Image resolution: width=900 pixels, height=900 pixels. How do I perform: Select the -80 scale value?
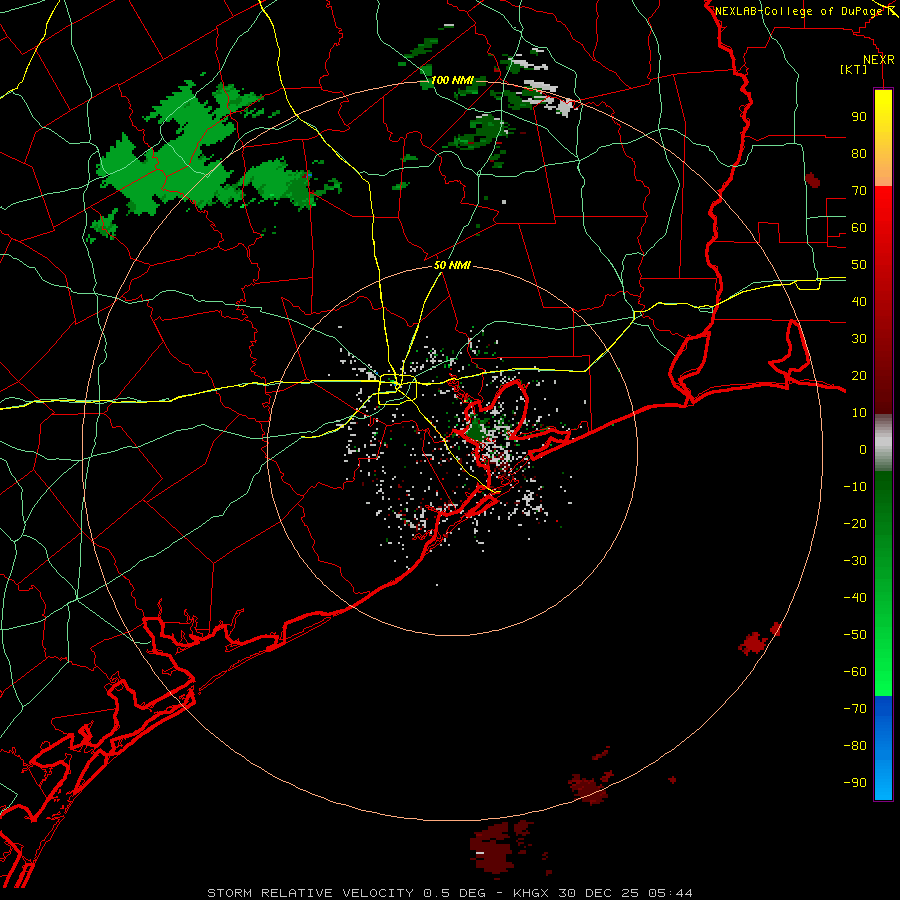(x=855, y=746)
